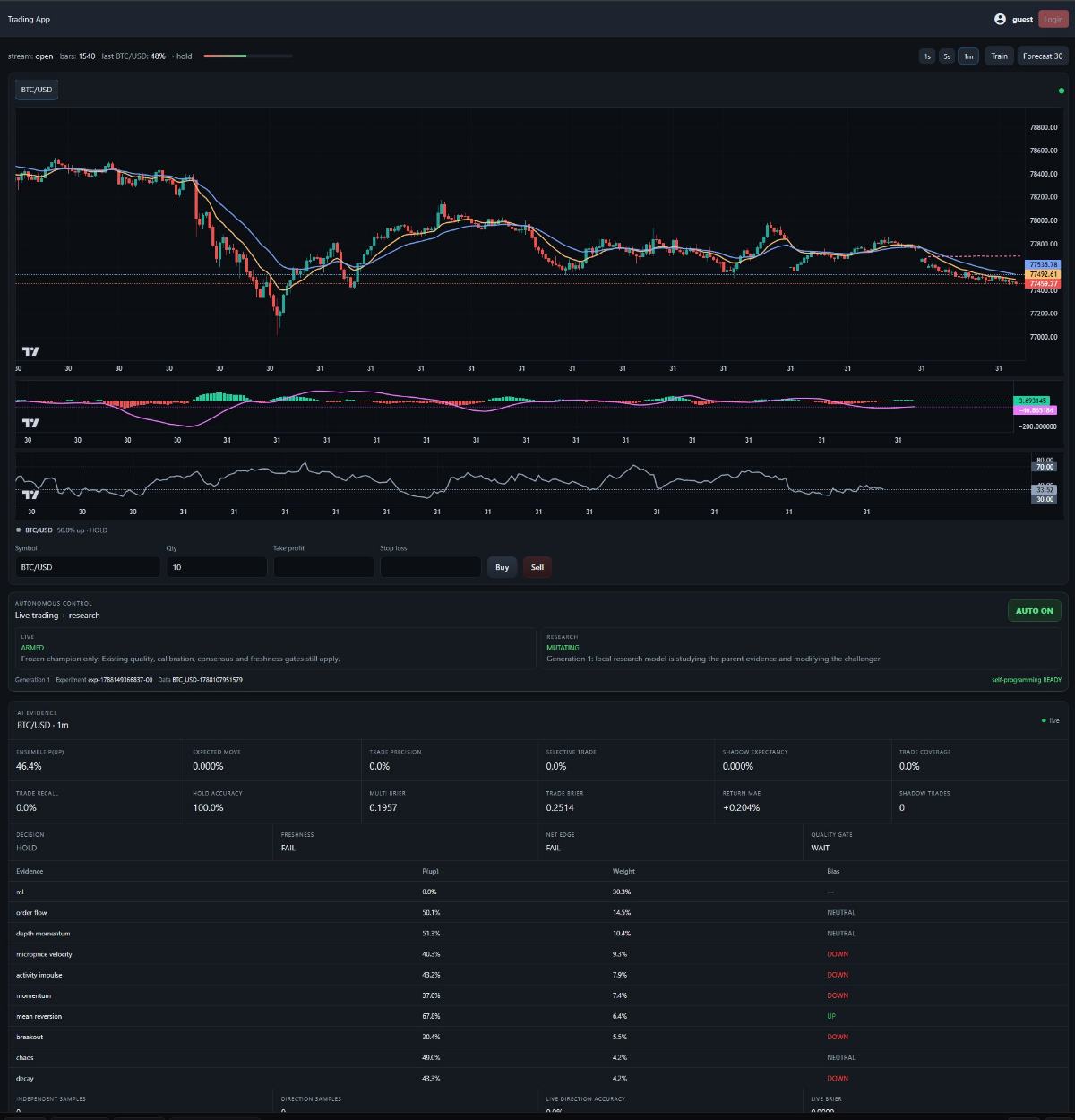Click the Buy button
The height and width of the screenshot is (1120, 1075).
pyautogui.click(x=502, y=567)
